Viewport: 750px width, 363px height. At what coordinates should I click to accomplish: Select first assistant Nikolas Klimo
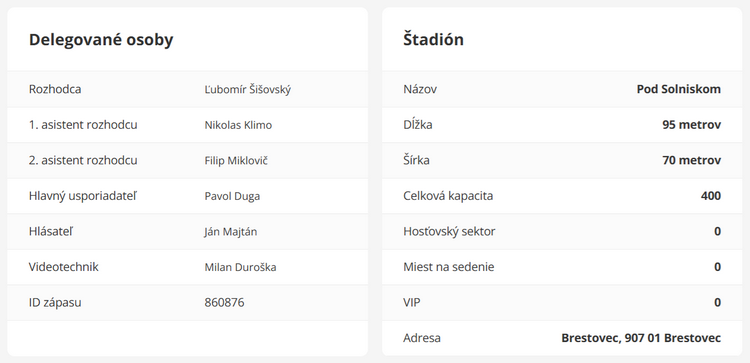[238, 125]
